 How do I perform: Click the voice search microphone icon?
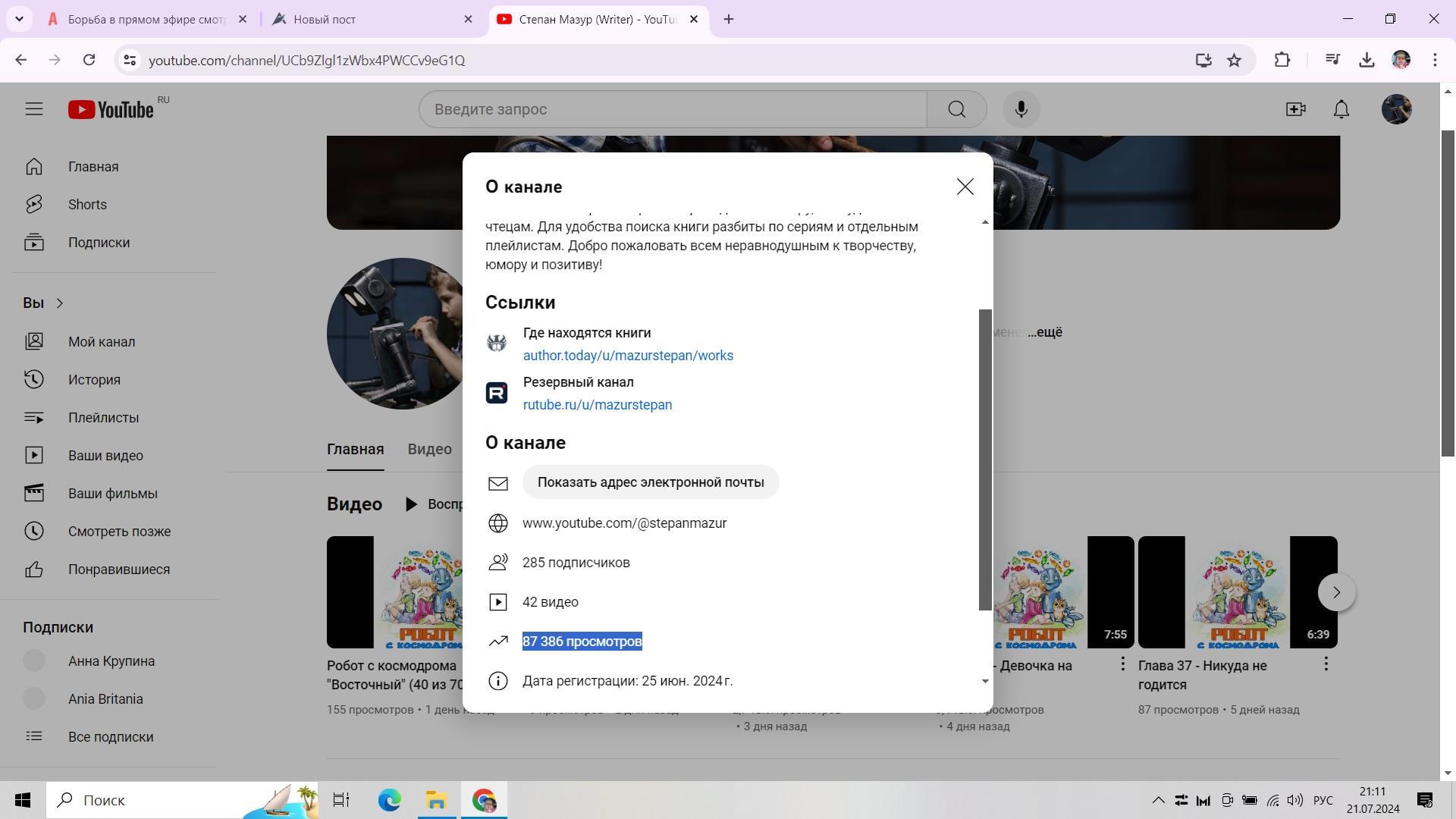pyautogui.click(x=1021, y=109)
